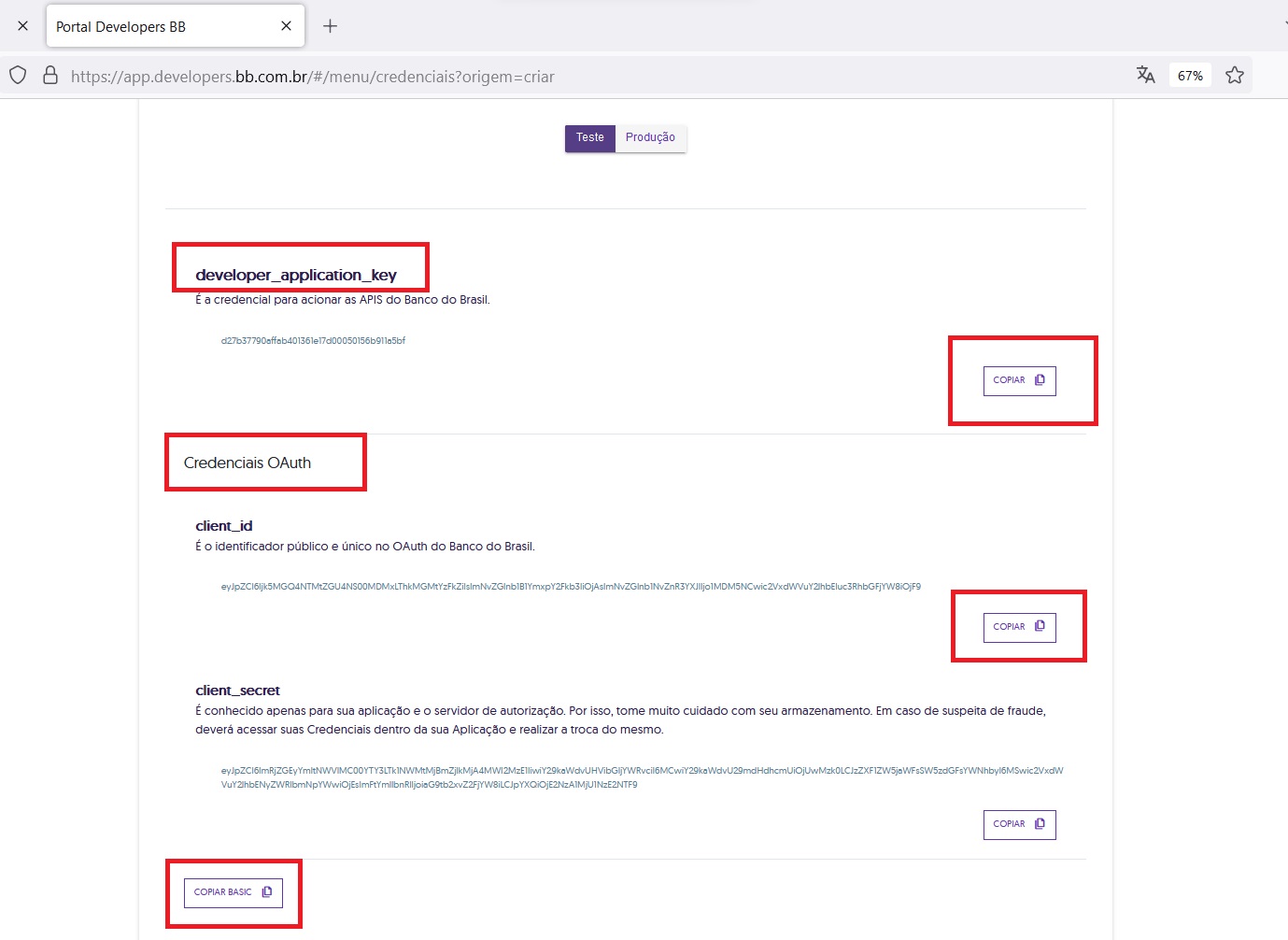Click the shield tracking protection icon
1288x940 pixels.
(x=18, y=76)
